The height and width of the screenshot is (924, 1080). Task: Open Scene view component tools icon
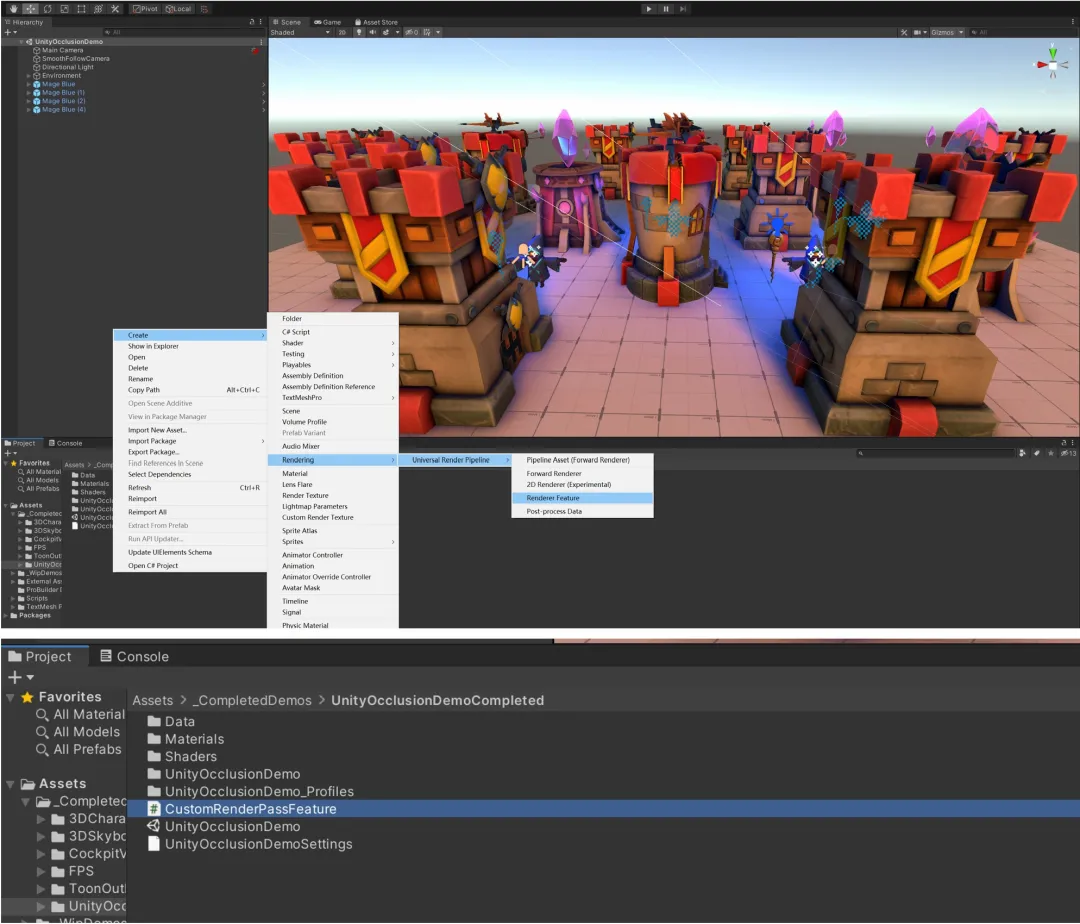(904, 32)
